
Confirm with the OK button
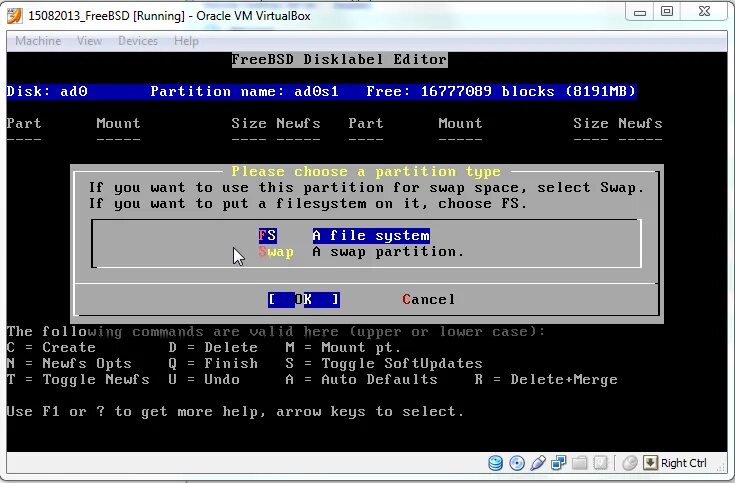click(304, 299)
